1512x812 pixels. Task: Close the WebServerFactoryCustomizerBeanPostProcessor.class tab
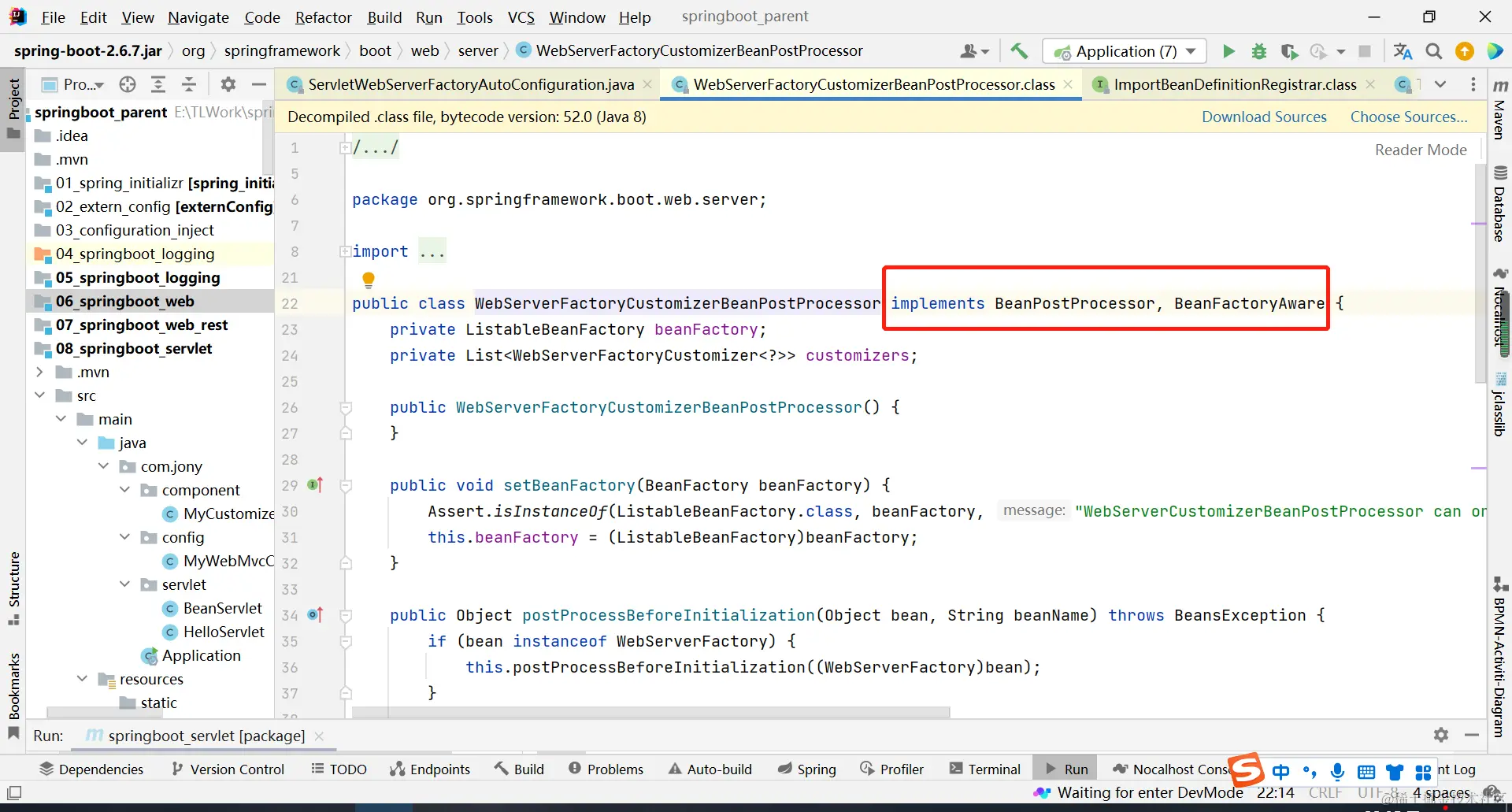(x=1068, y=84)
